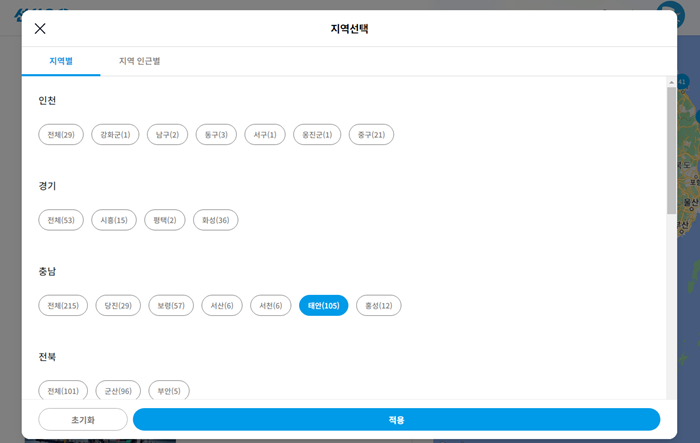Click the blue 적용 apply button

[x=396, y=420]
